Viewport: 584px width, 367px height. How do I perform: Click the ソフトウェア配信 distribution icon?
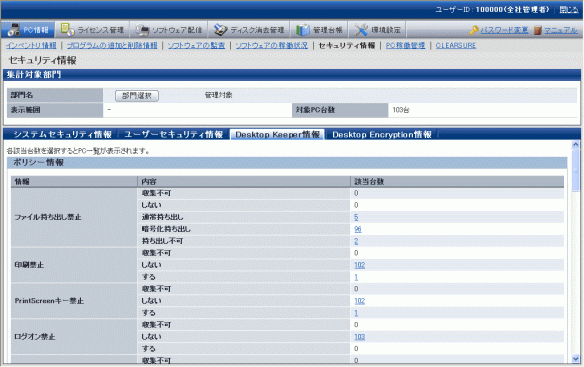[x=142, y=30]
